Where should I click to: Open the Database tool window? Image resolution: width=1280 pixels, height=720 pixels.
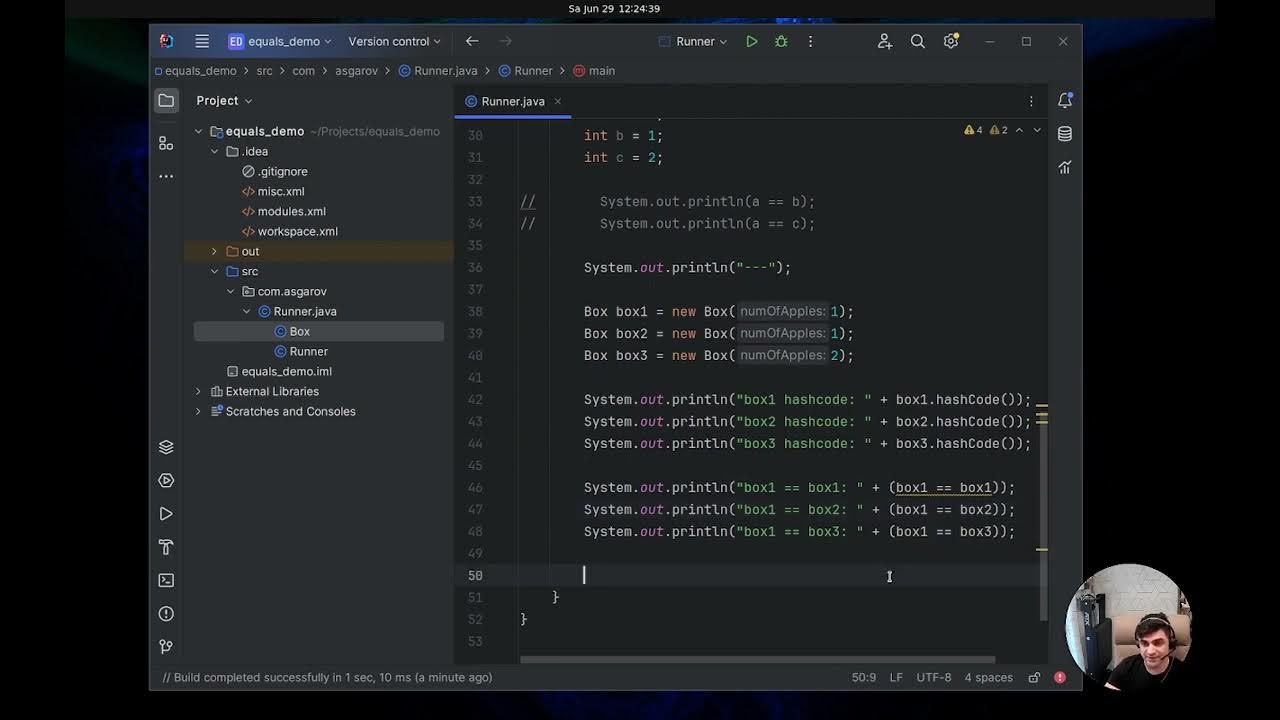[x=1065, y=133]
